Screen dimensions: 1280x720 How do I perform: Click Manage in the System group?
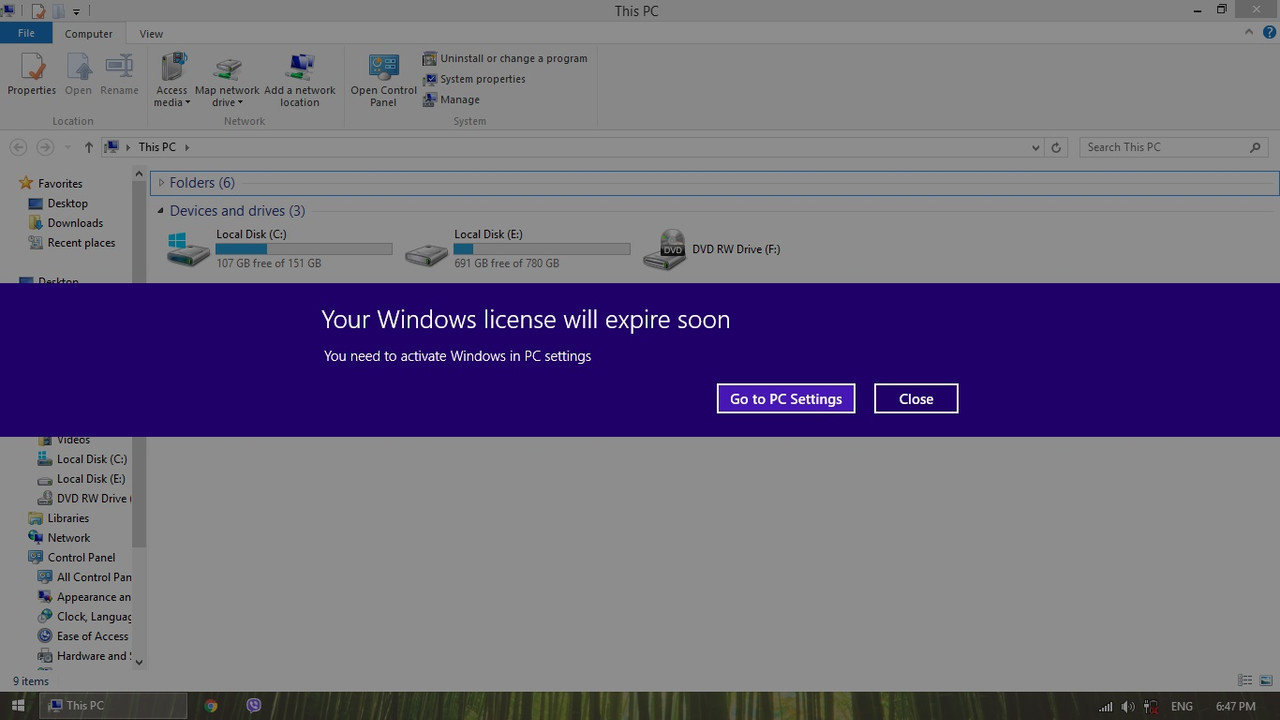click(x=451, y=99)
